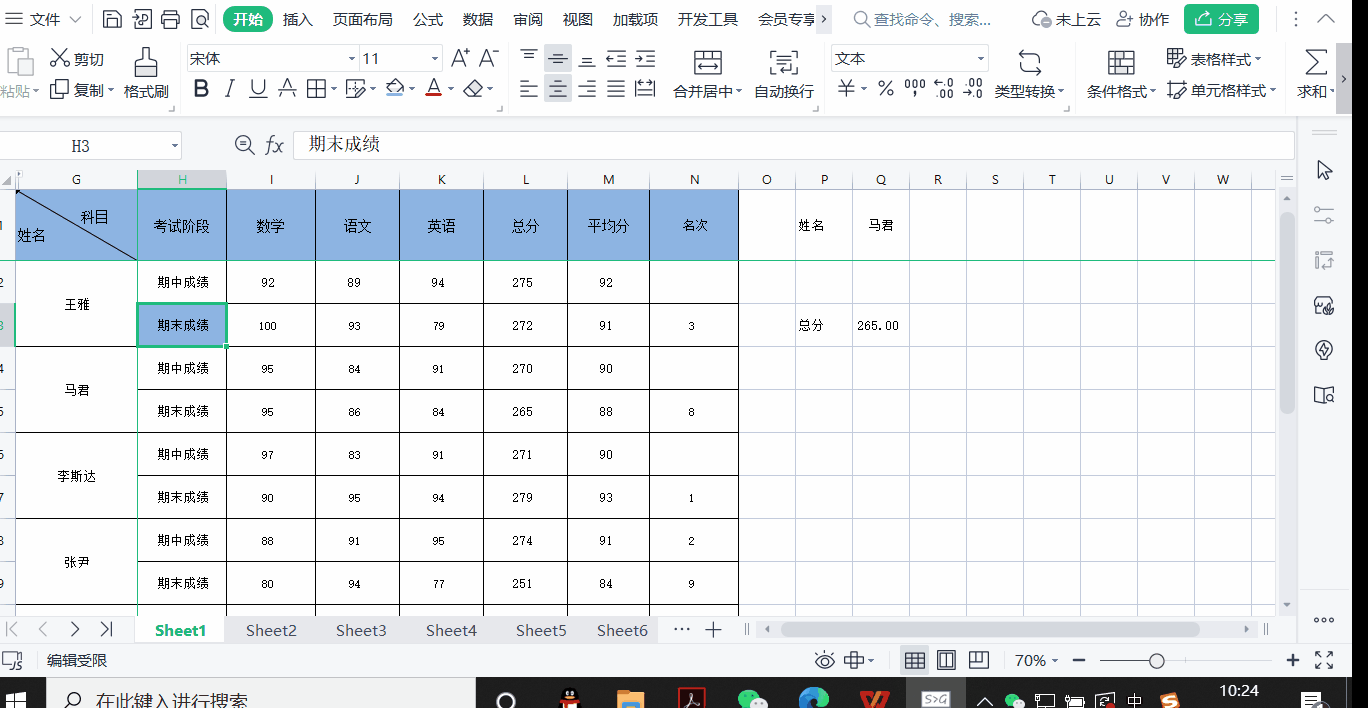
Task: Open the font size dropdown showing 11
Action: [x=434, y=59]
